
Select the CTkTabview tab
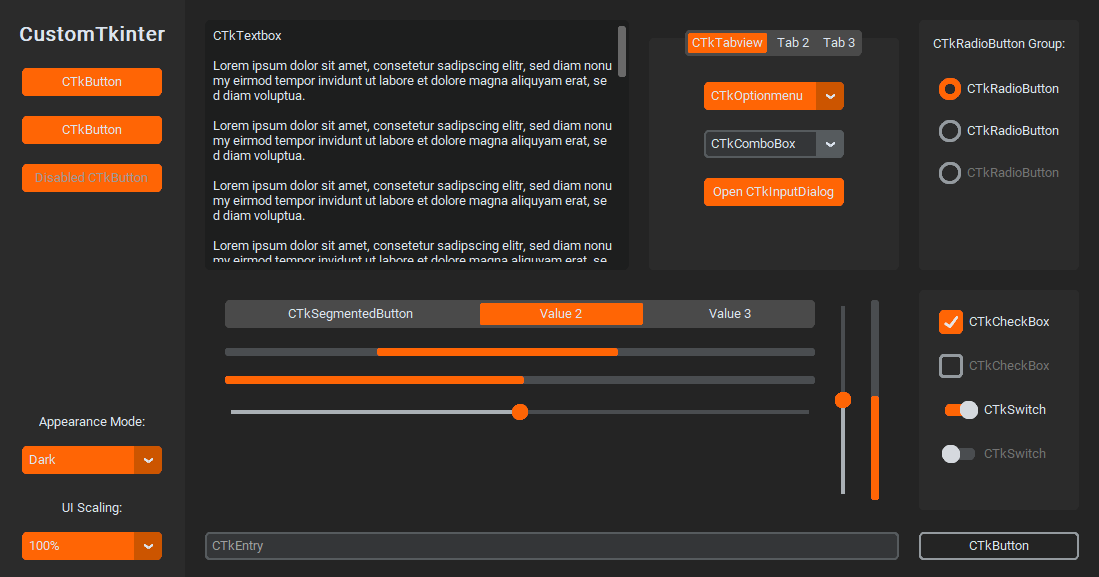[725, 42]
